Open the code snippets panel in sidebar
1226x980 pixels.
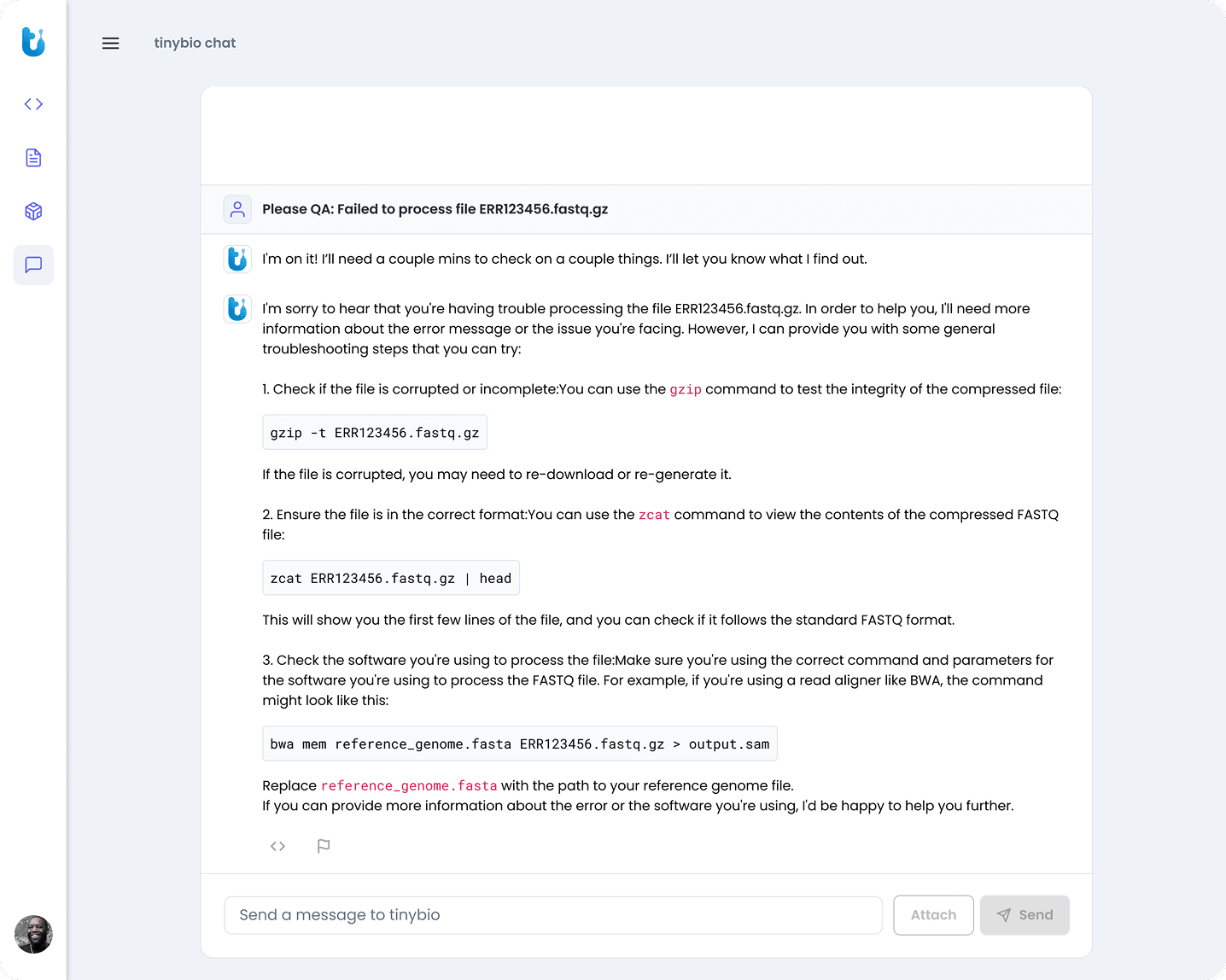pyautogui.click(x=33, y=103)
